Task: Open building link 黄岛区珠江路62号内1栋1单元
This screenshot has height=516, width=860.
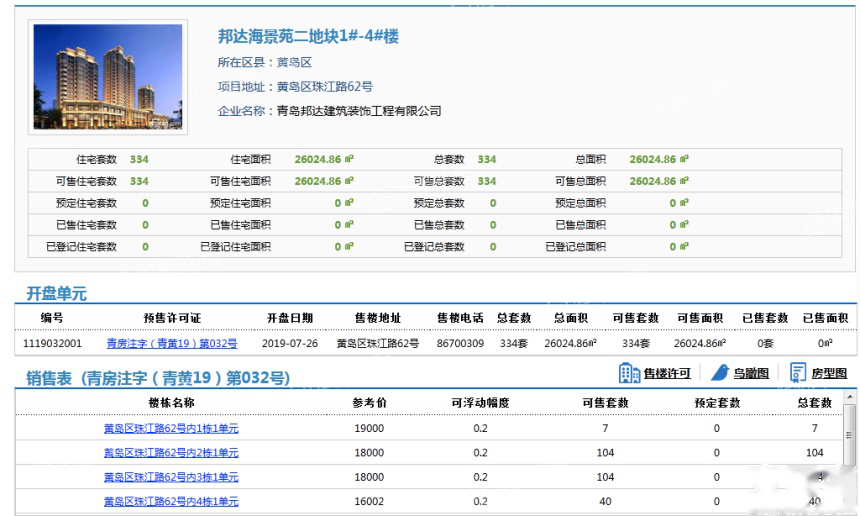Action: tap(171, 428)
